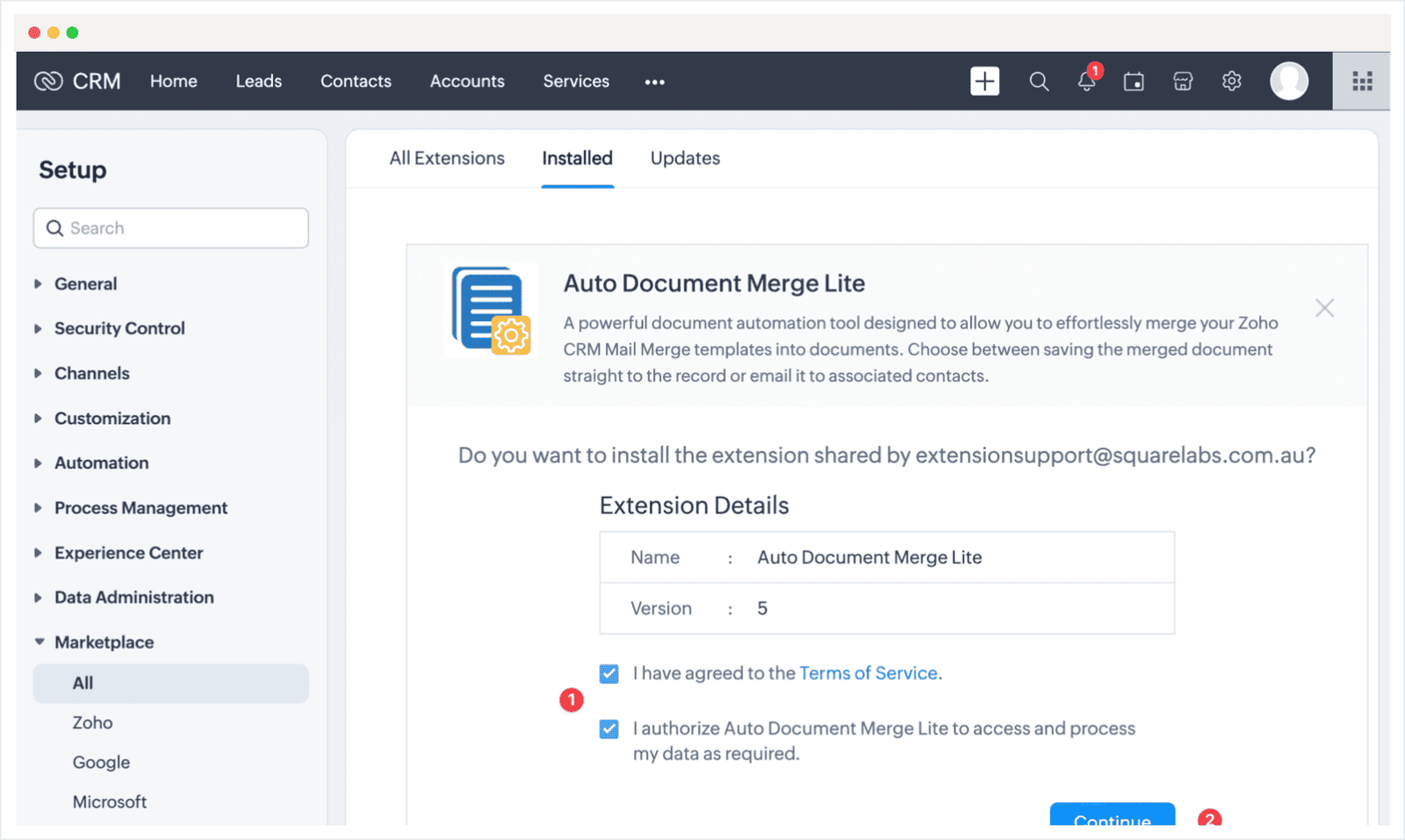Click the Zoho CRM logo icon
The image size is (1405, 840).
pyautogui.click(x=48, y=82)
